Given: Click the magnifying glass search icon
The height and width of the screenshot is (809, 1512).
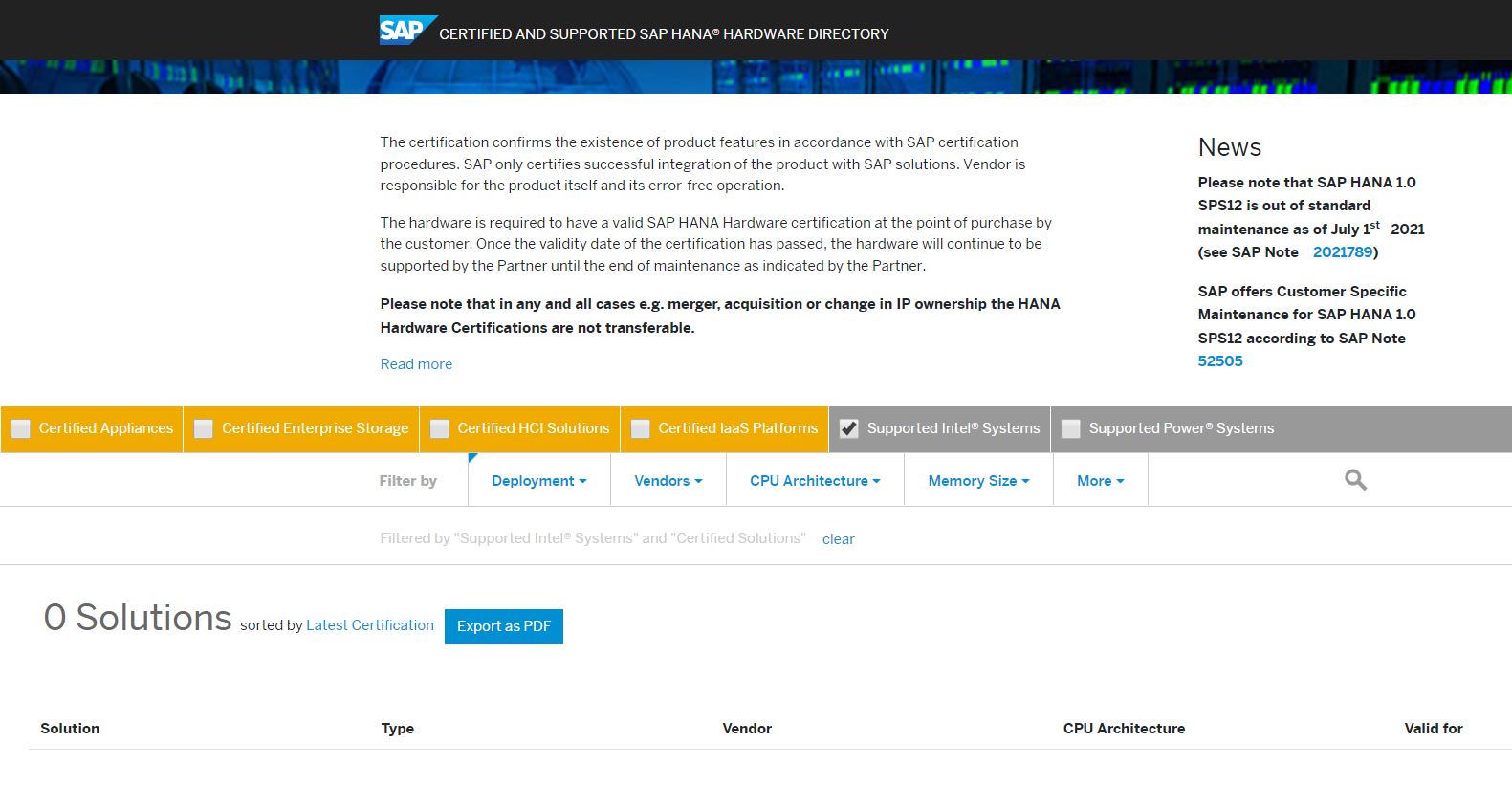Looking at the screenshot, I should (x=1355, y=480).
